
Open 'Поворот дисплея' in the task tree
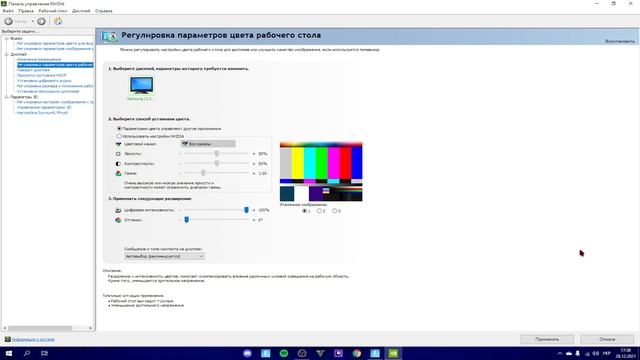click(33, 70)
